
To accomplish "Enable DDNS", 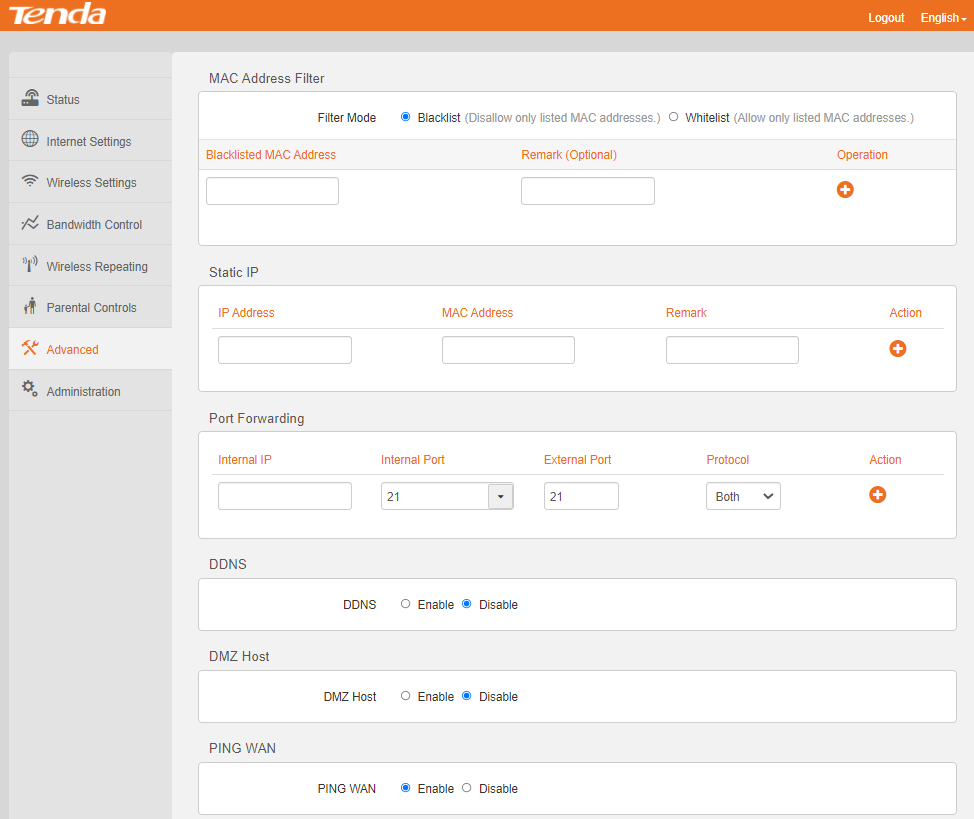I will tap(405, 604).
